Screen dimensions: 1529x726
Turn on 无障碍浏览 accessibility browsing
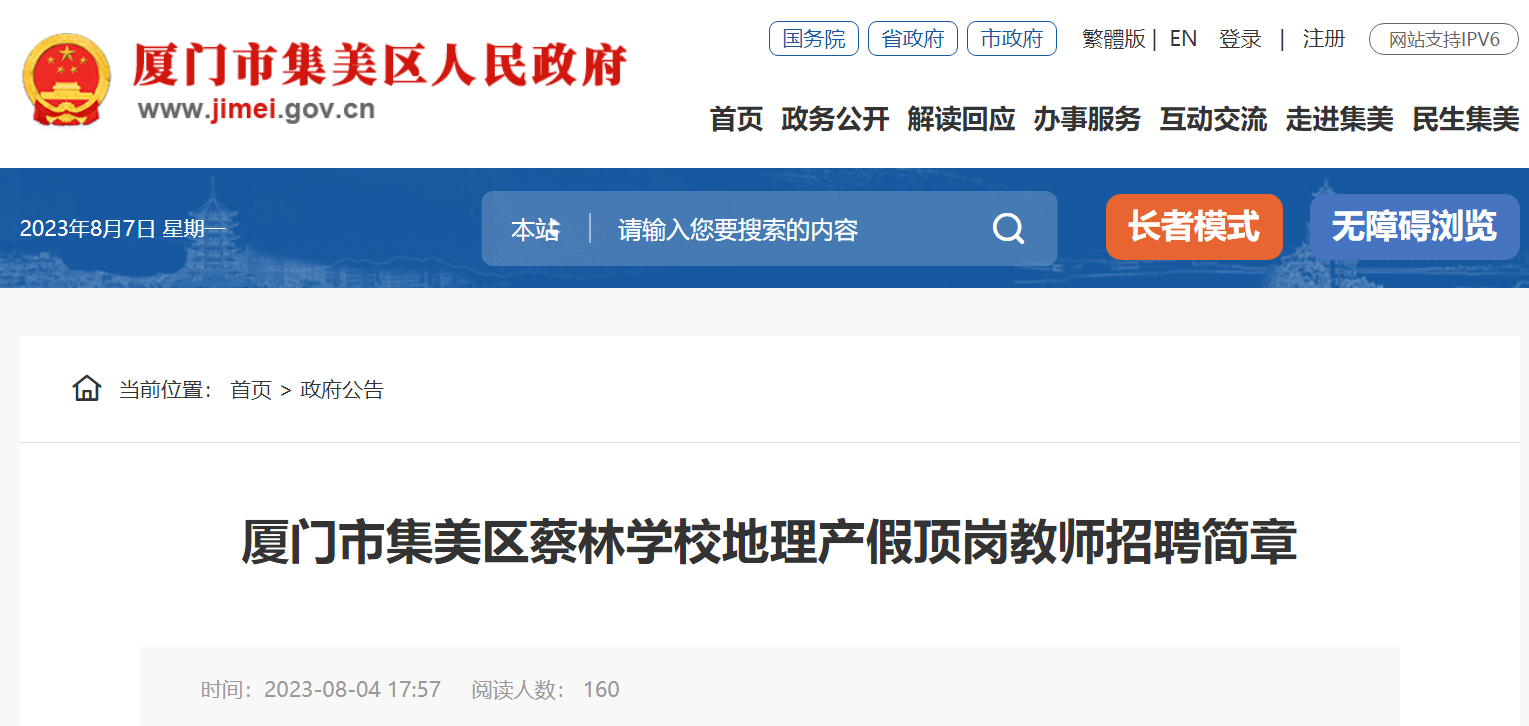coord(1414,226)
